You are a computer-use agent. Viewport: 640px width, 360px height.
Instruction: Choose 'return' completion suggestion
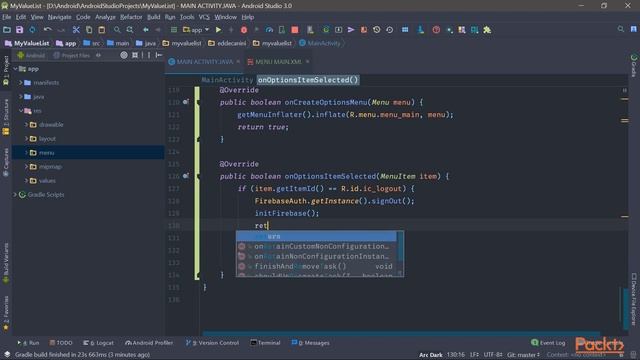click(316, 236)
